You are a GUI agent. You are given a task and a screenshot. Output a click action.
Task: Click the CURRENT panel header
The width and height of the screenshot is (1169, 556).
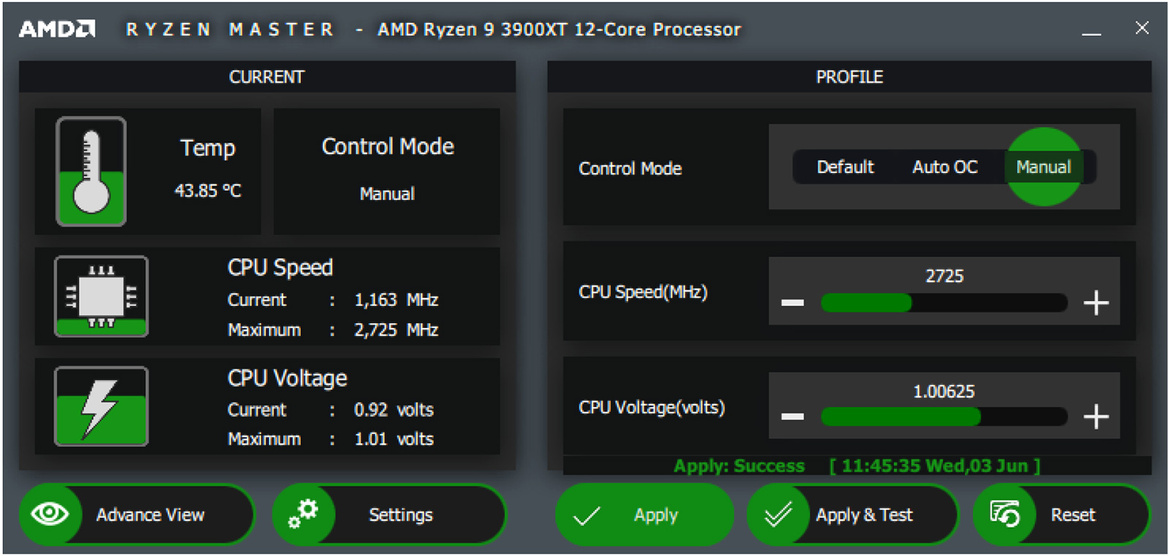267,77
